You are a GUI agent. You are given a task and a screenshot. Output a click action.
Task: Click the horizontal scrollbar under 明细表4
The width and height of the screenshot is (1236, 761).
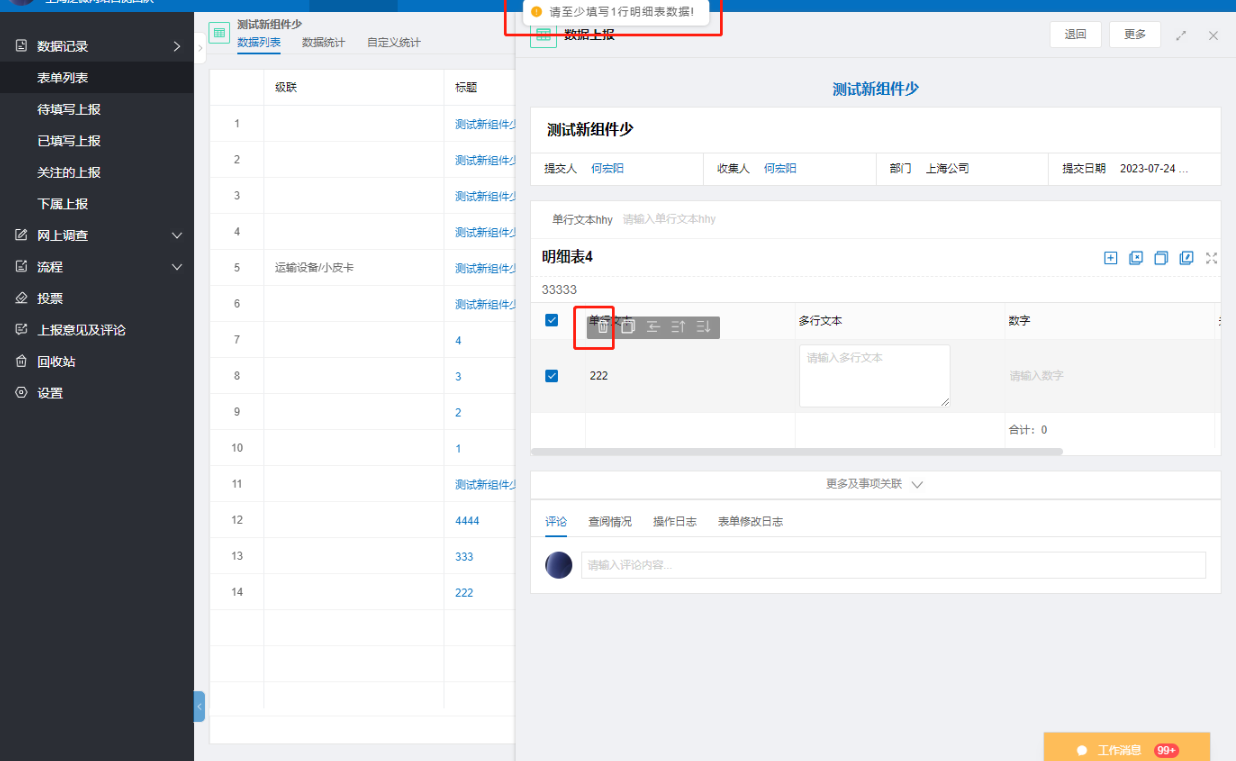click(796, 452)
